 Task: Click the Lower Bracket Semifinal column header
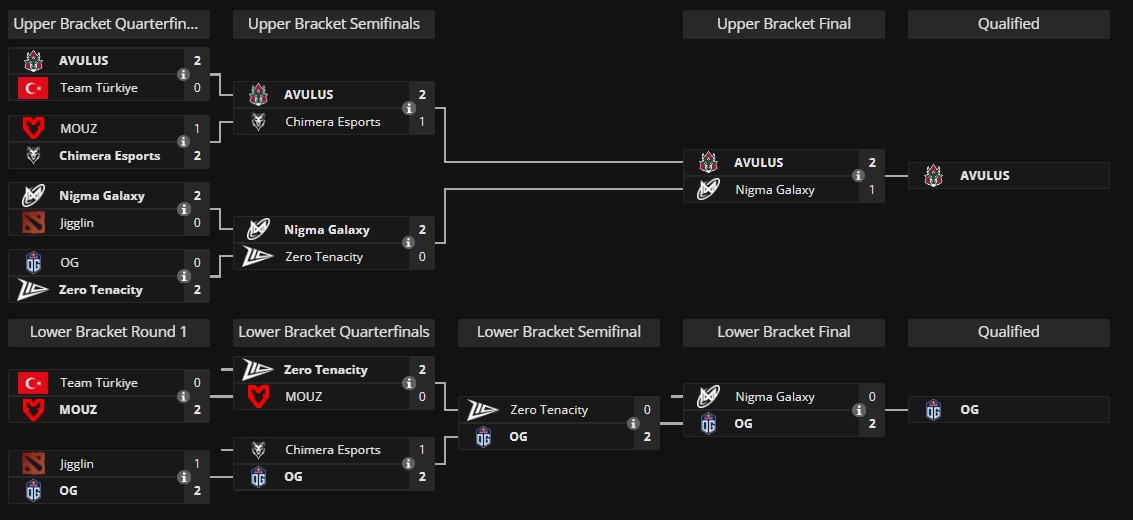click(559, 332)
